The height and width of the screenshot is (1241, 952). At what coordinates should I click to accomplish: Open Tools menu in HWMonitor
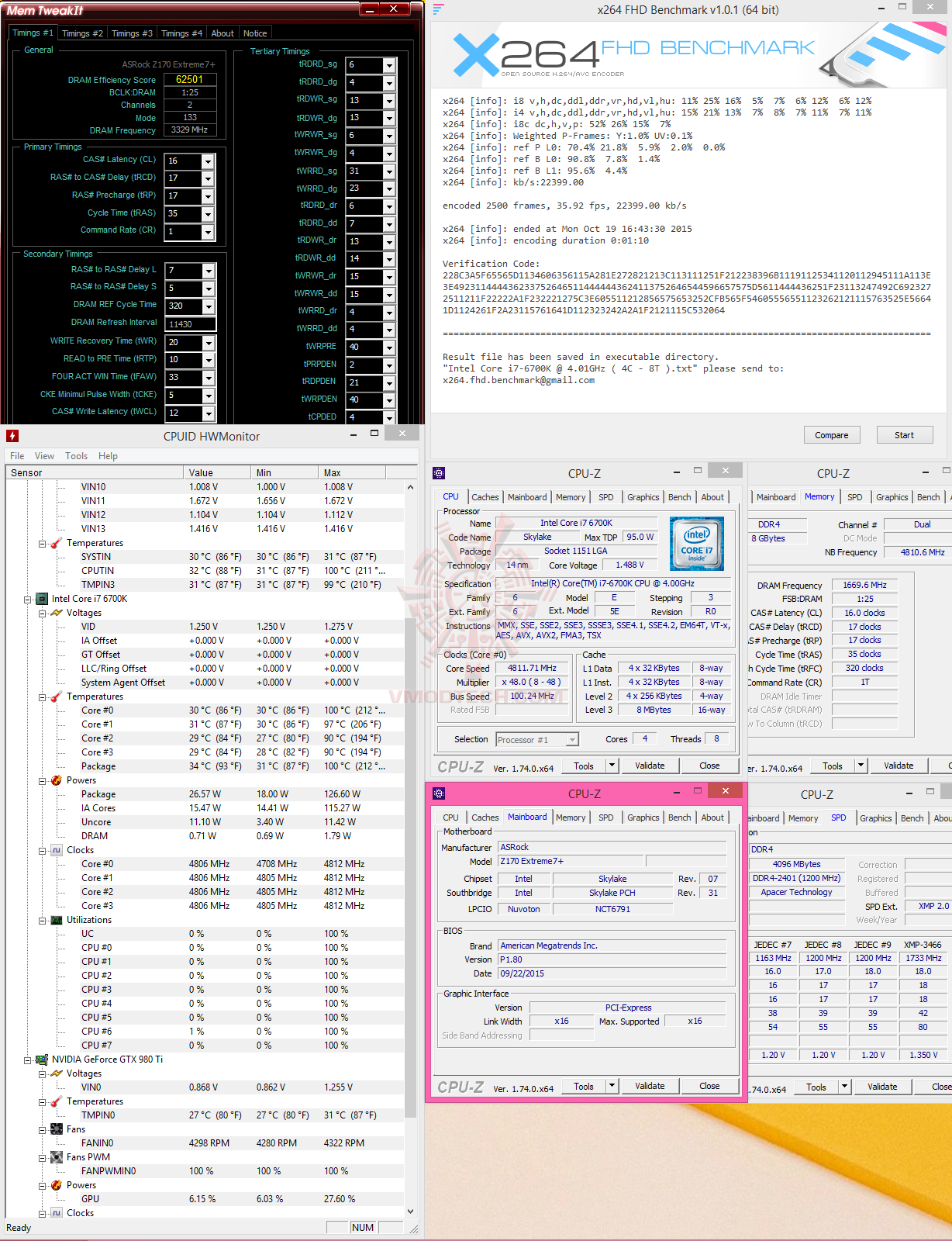click(76, 456)
